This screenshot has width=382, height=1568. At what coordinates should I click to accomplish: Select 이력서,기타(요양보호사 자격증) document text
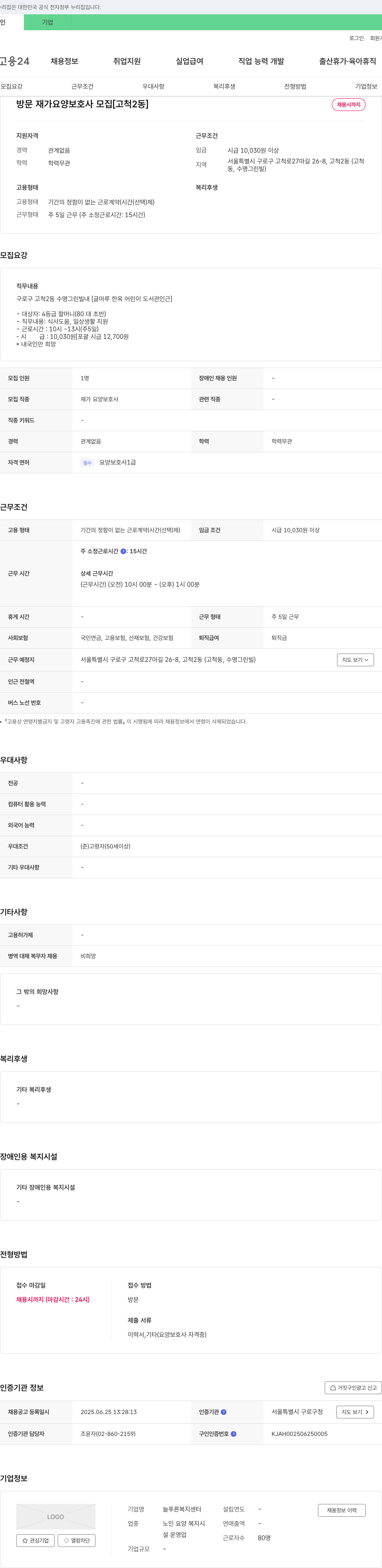point(167,1334)
